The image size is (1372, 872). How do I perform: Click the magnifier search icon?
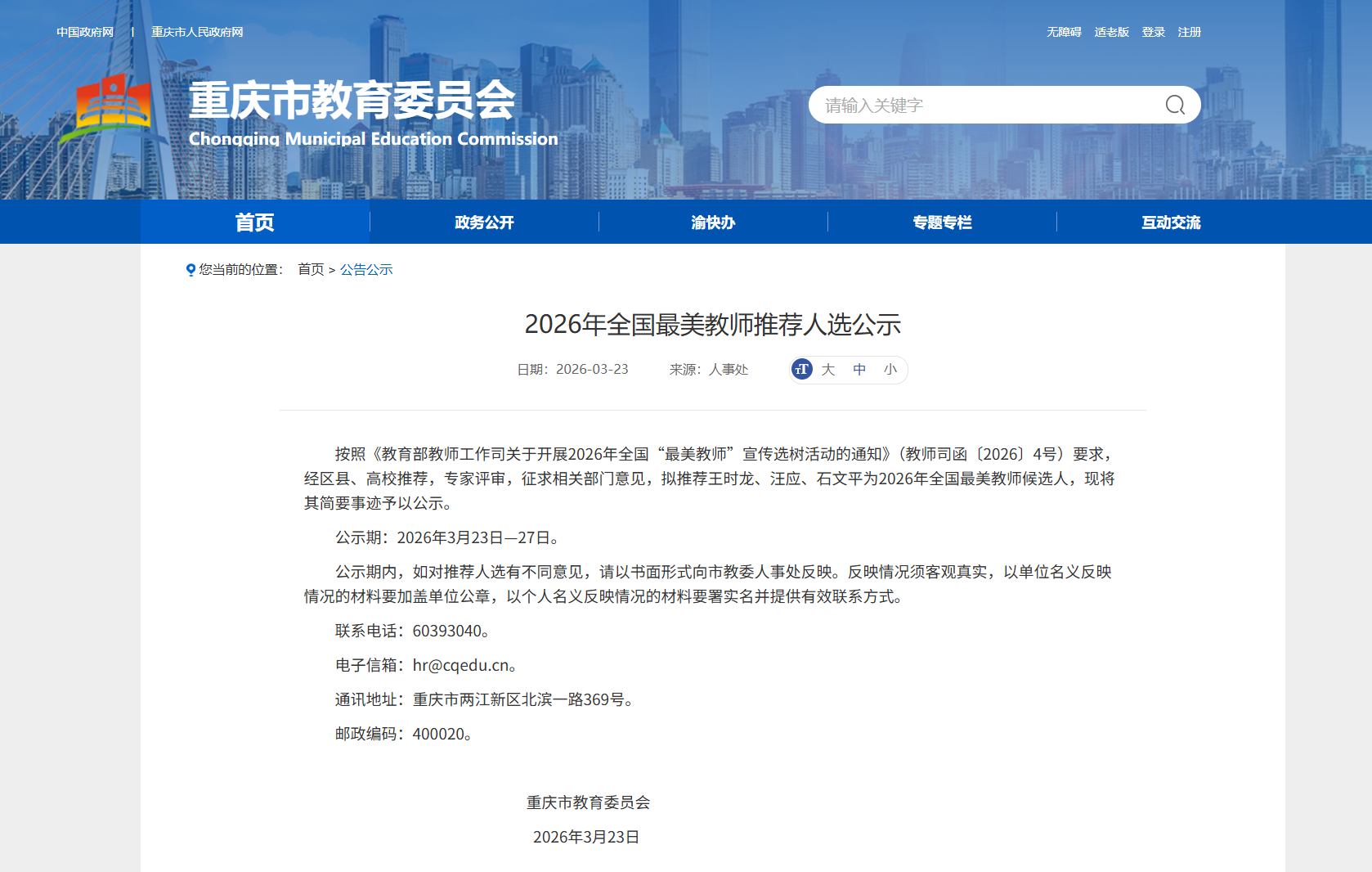[x=1175, y=105]
